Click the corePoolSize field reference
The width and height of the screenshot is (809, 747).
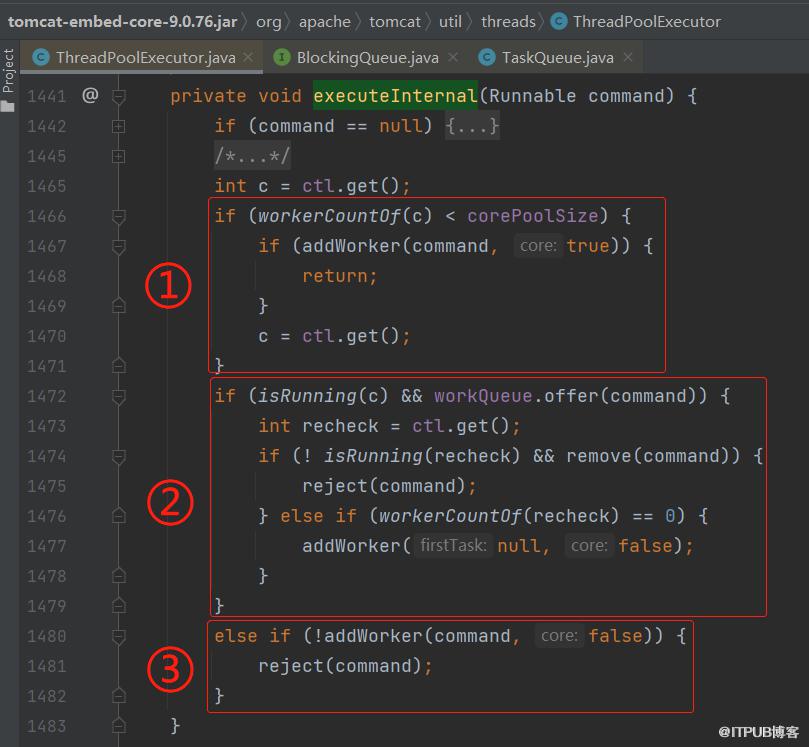click(x=532, y=216)
